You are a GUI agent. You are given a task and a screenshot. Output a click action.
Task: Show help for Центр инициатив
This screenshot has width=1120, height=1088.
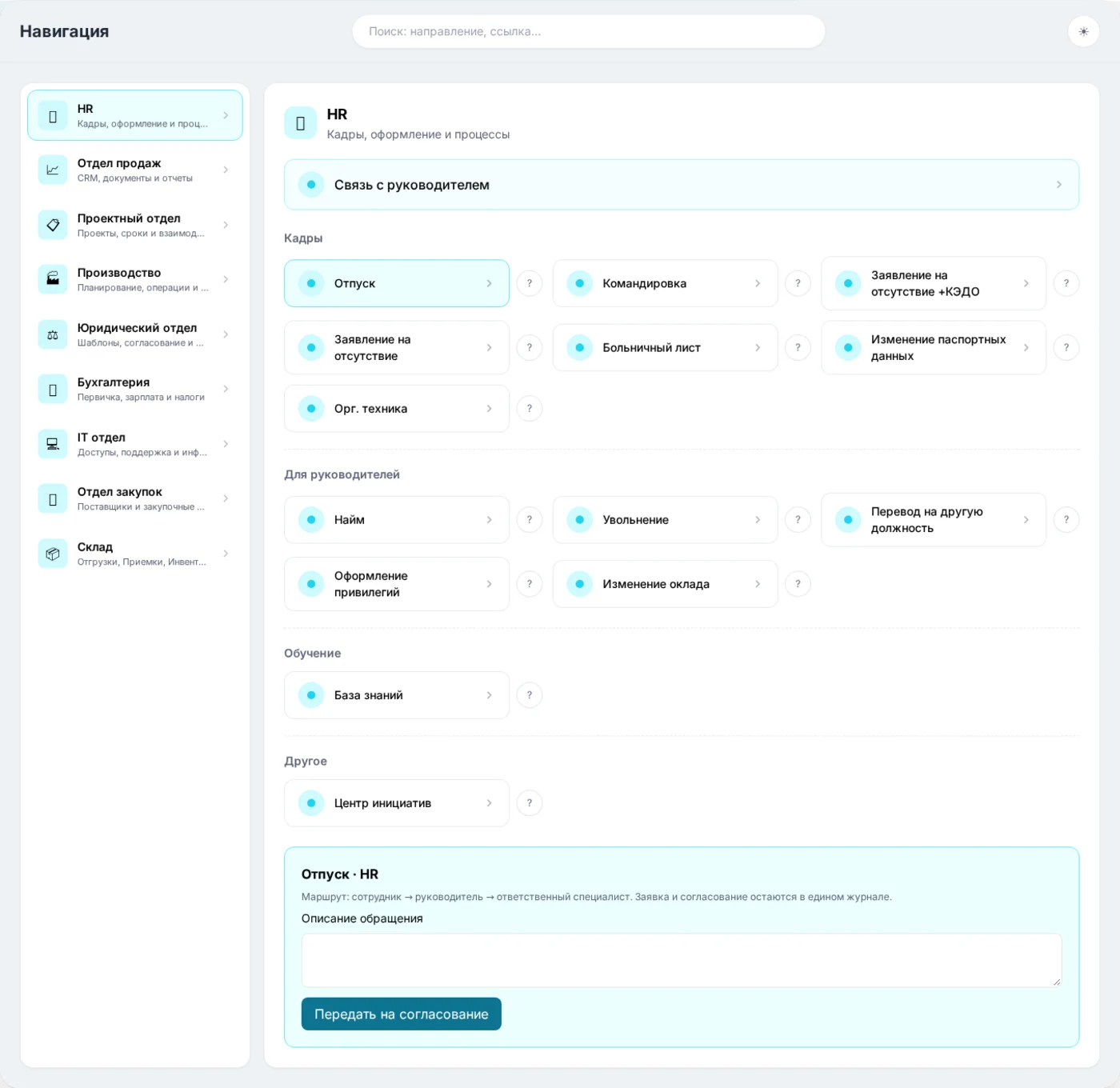tap(530, 803)
